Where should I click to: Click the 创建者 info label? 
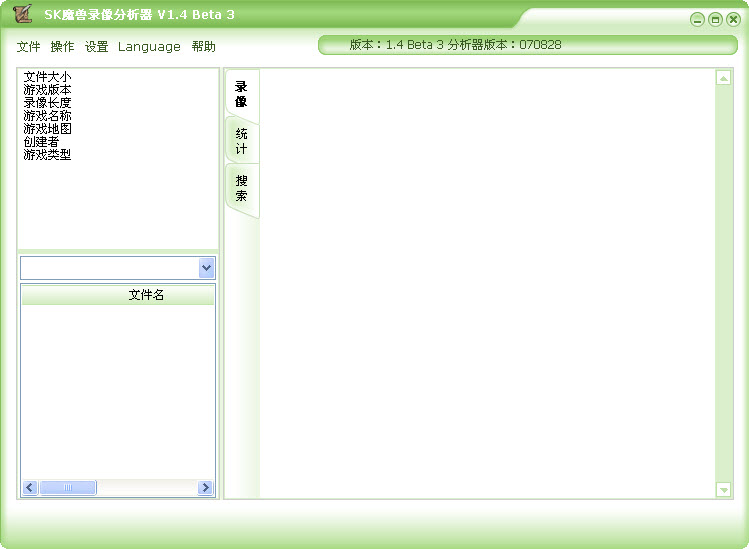(41, 142)
